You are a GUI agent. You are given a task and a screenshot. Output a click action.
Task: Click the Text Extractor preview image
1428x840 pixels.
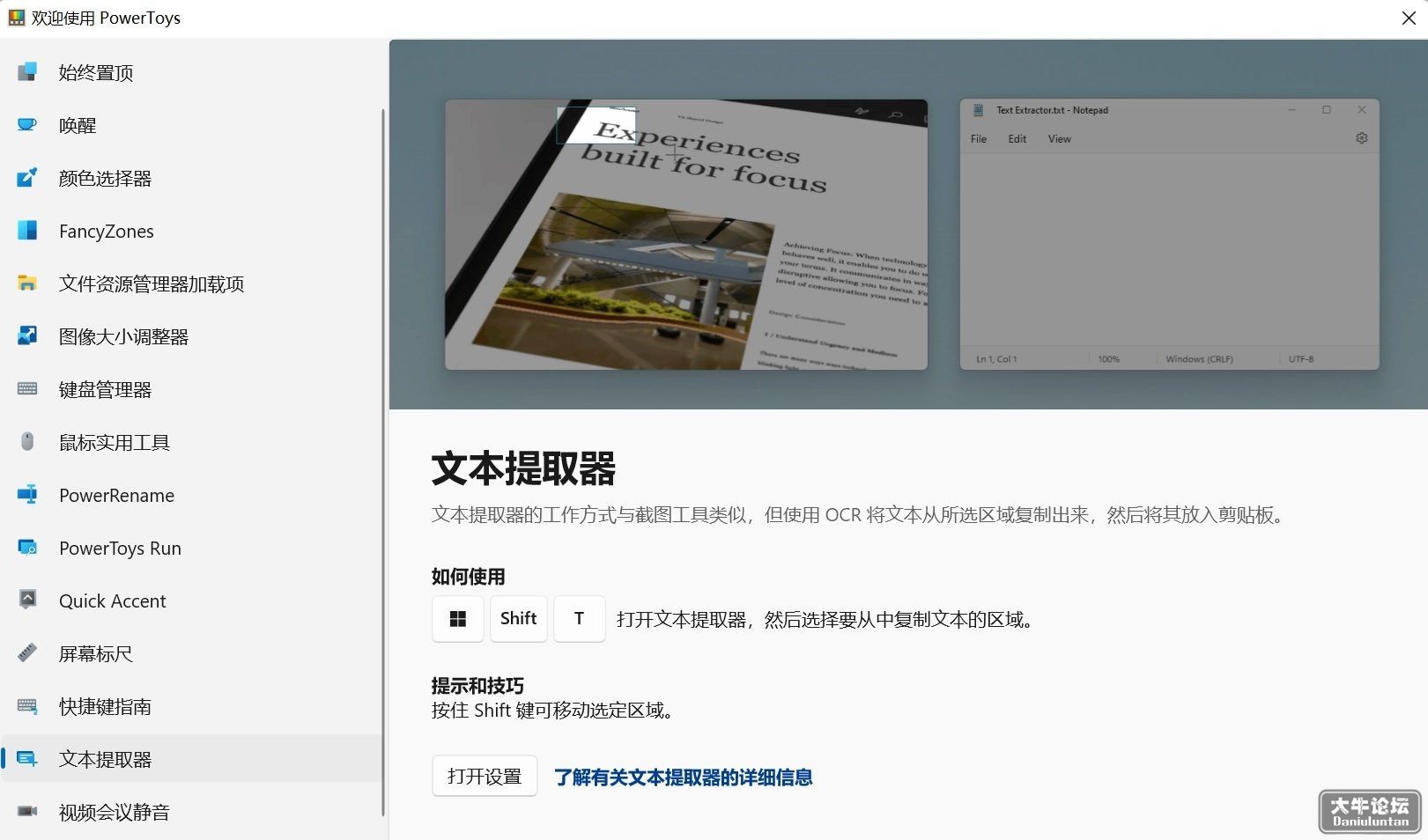908,225
